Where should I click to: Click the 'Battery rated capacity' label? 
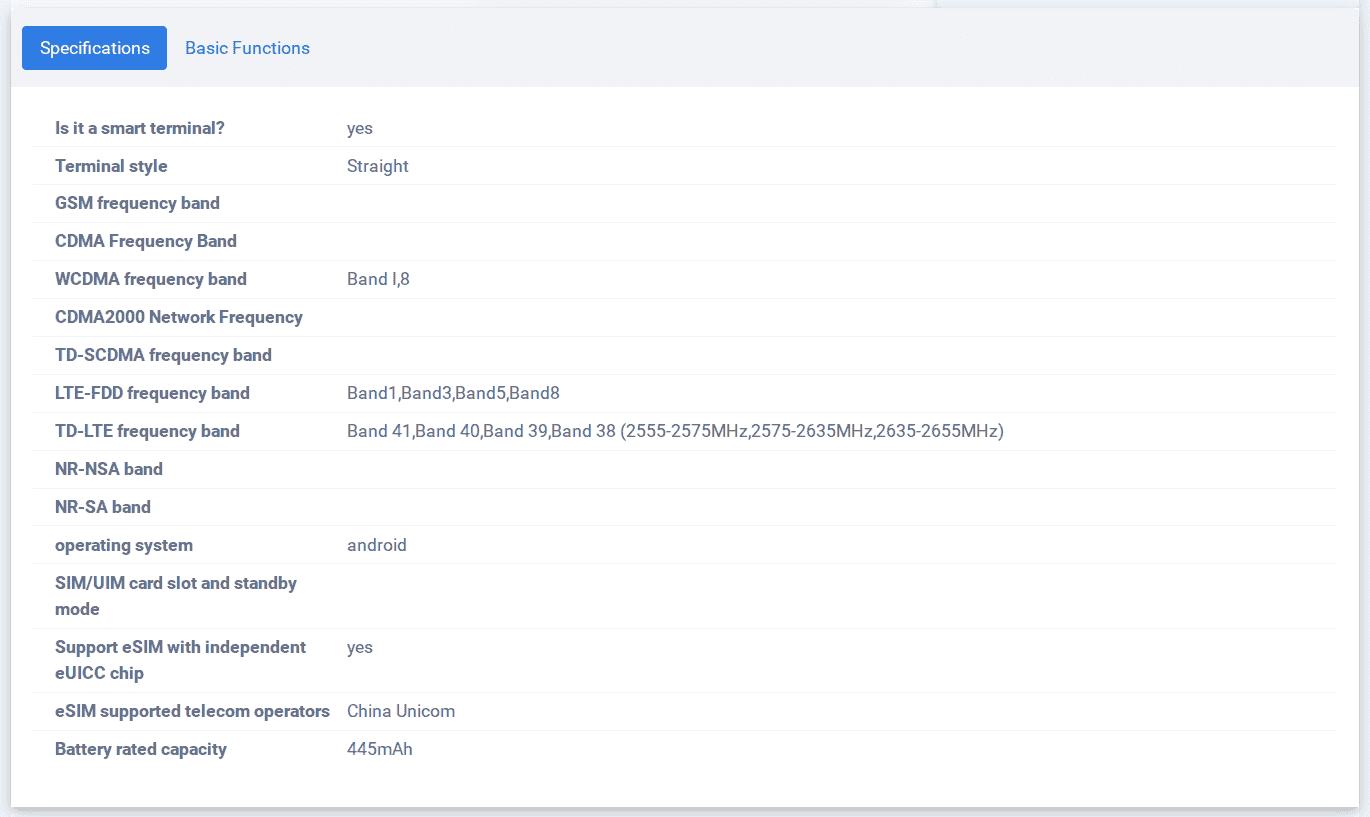[x=140, y=749]
